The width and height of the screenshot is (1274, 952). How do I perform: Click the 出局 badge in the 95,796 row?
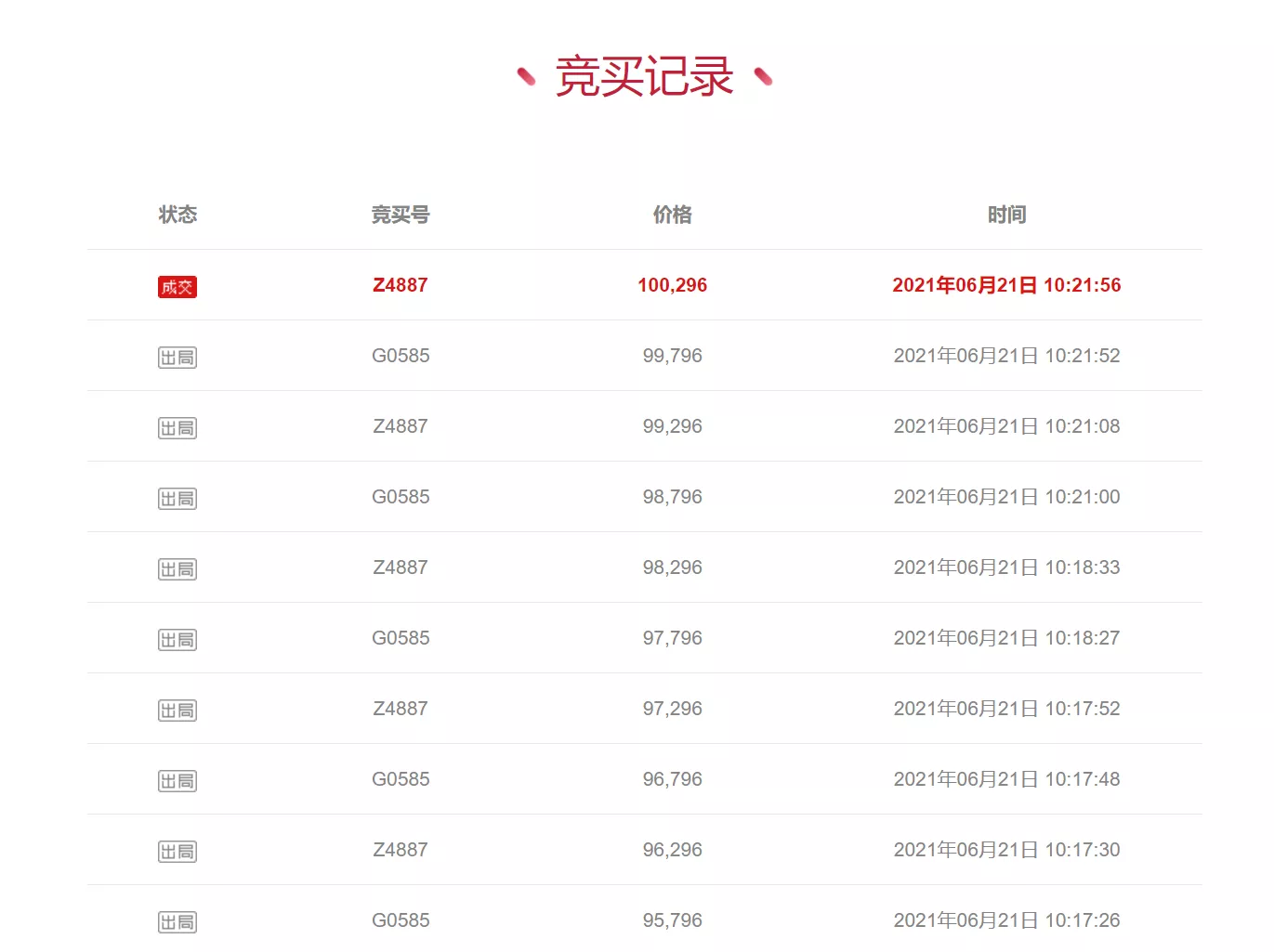177,922
